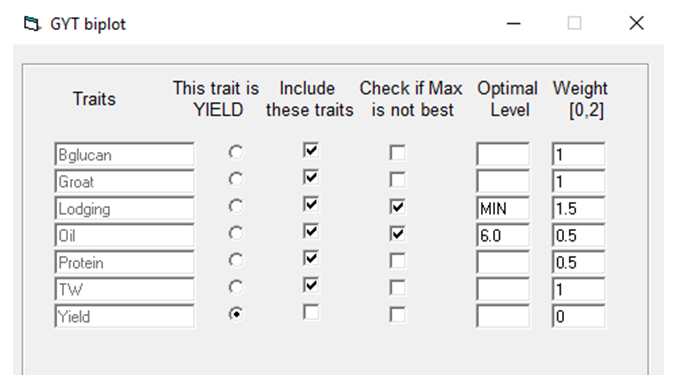Select Bglucan as the YIELD trait
681x389 pixels.
click(x=236, y=152)
